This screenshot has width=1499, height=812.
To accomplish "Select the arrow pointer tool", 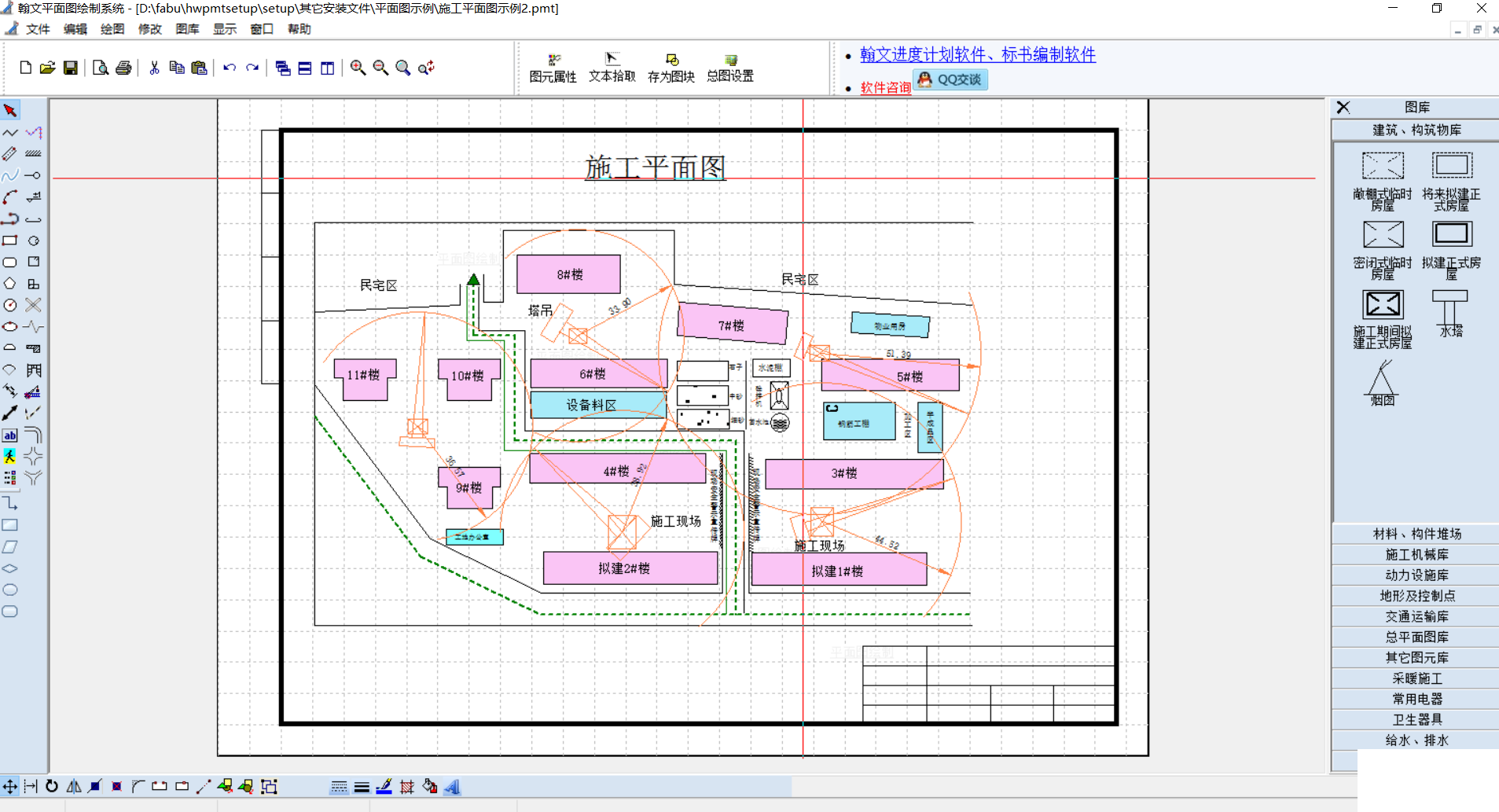I will [10, 110].
